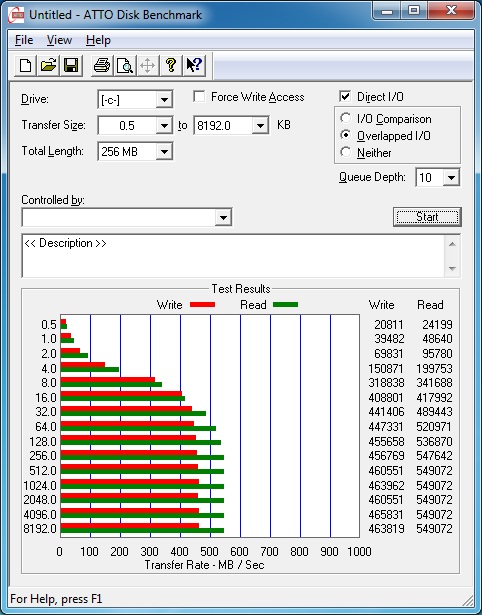Image resolution: width=482 pixels, height=615 pixels.
Task: Uncheck the Direct I/O checkbox
Action: (x=345, y=96)
